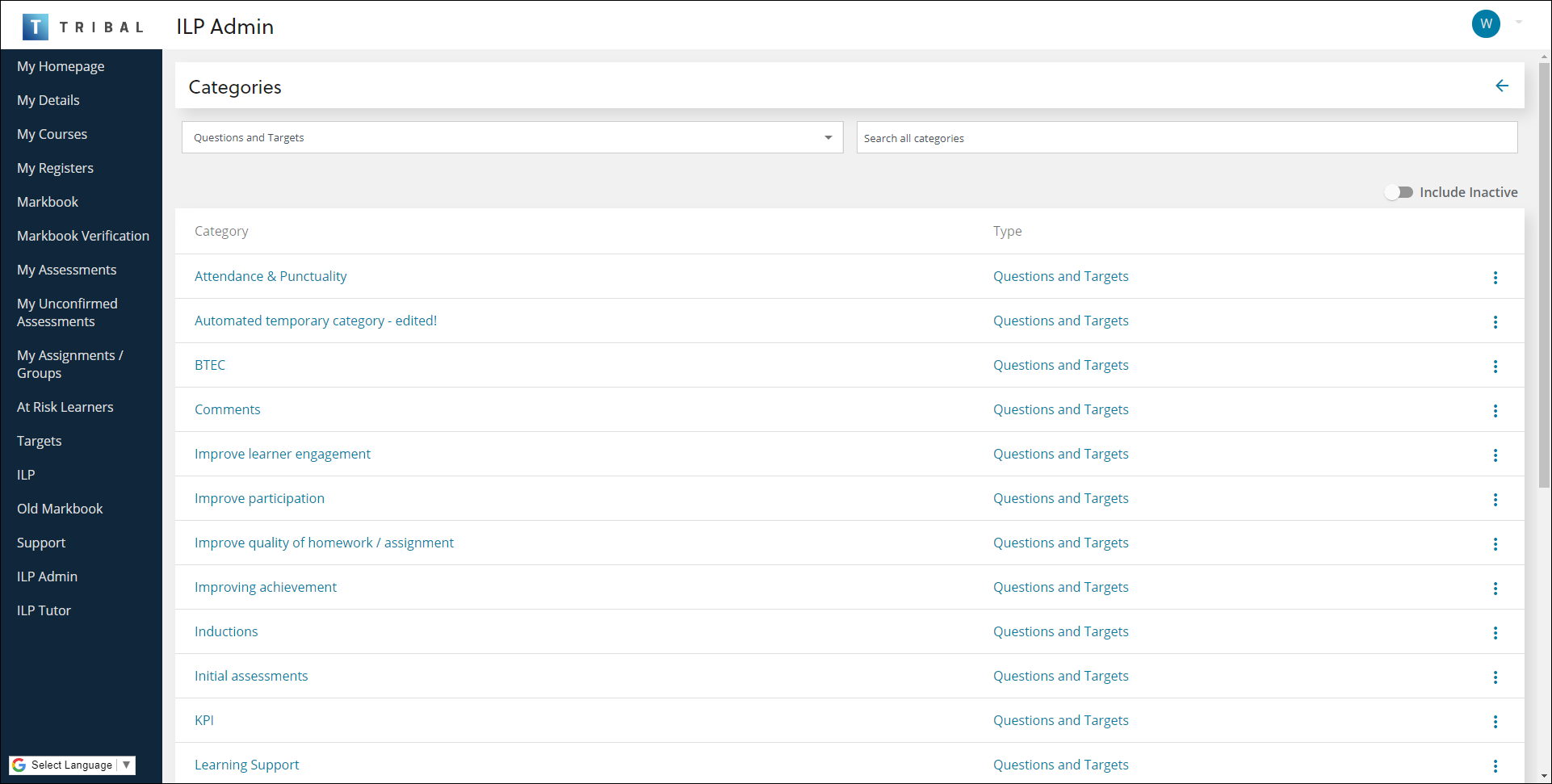Click the Category column header

(221, 231)
